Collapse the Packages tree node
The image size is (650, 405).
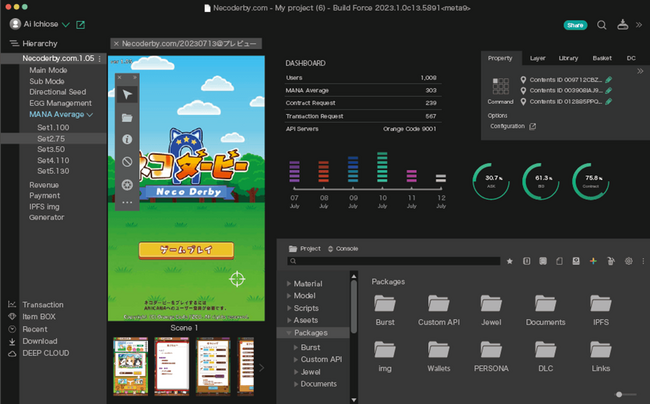(289, 332)
